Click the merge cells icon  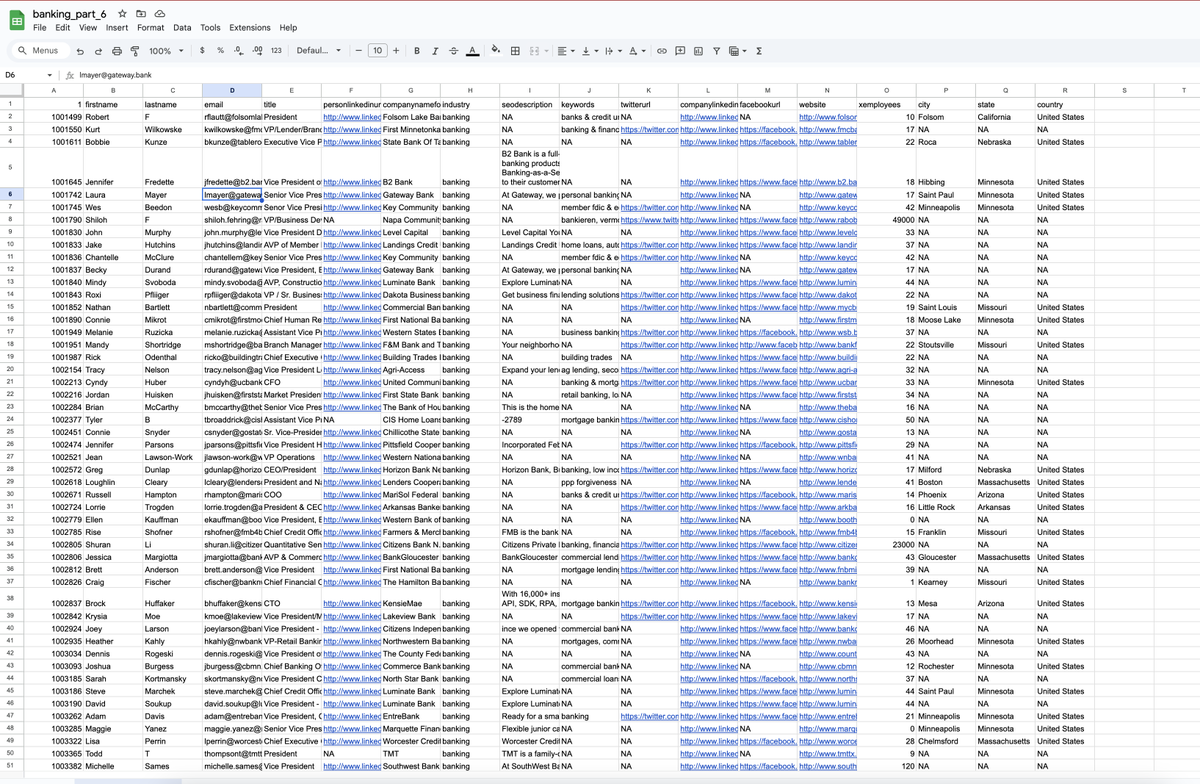click(534, 51)
